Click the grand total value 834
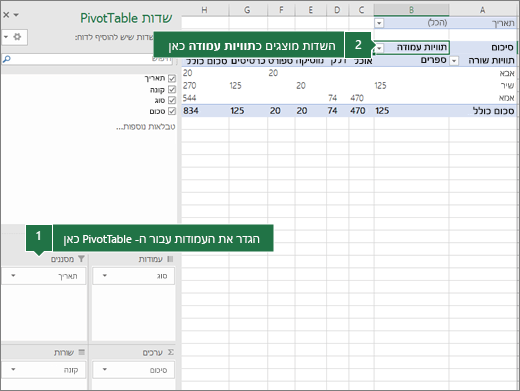Viewport: 520px width, 391px height. click(191, 111)
